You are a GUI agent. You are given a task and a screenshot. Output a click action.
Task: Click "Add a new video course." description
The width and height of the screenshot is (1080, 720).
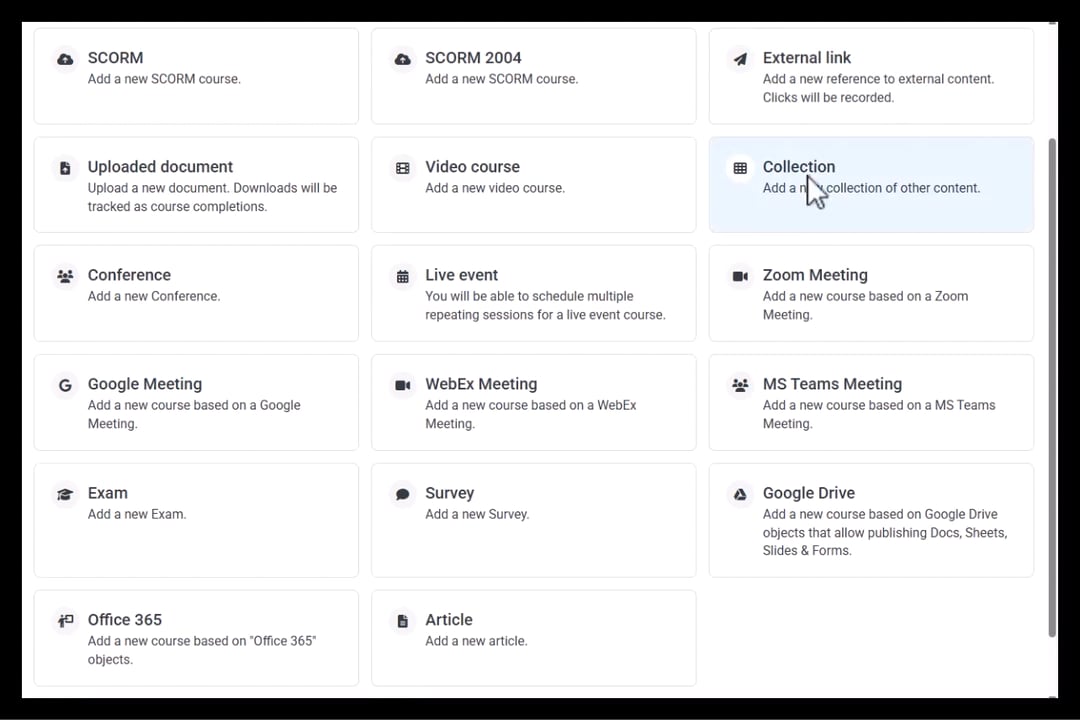[x=495, y=188]
